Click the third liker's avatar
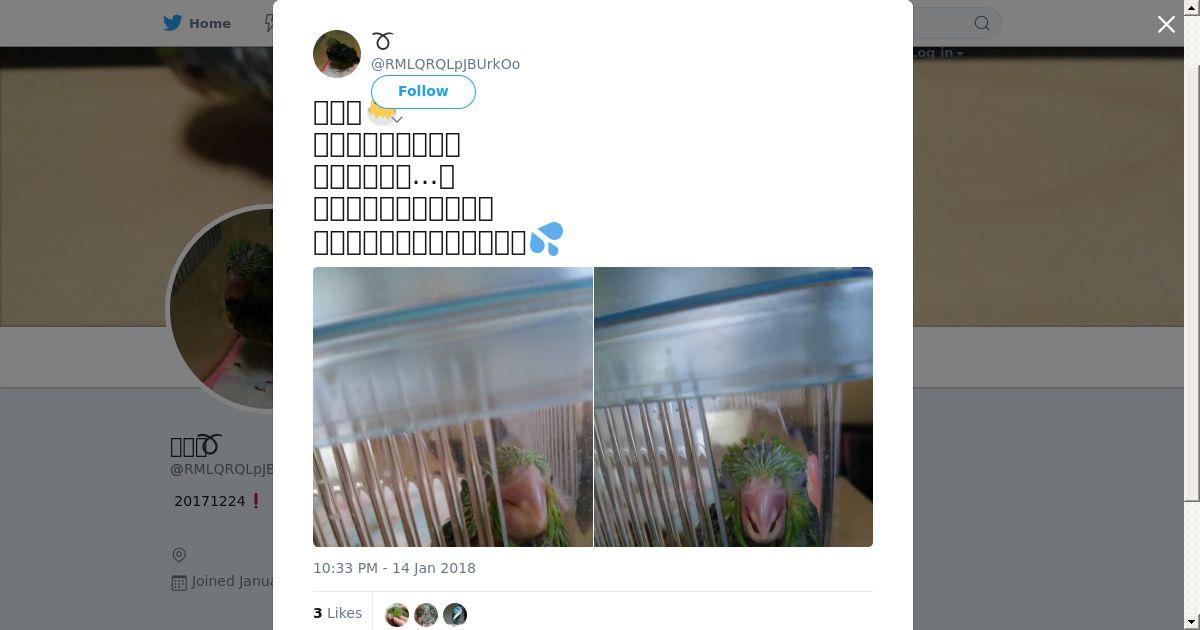 [455, 614]
